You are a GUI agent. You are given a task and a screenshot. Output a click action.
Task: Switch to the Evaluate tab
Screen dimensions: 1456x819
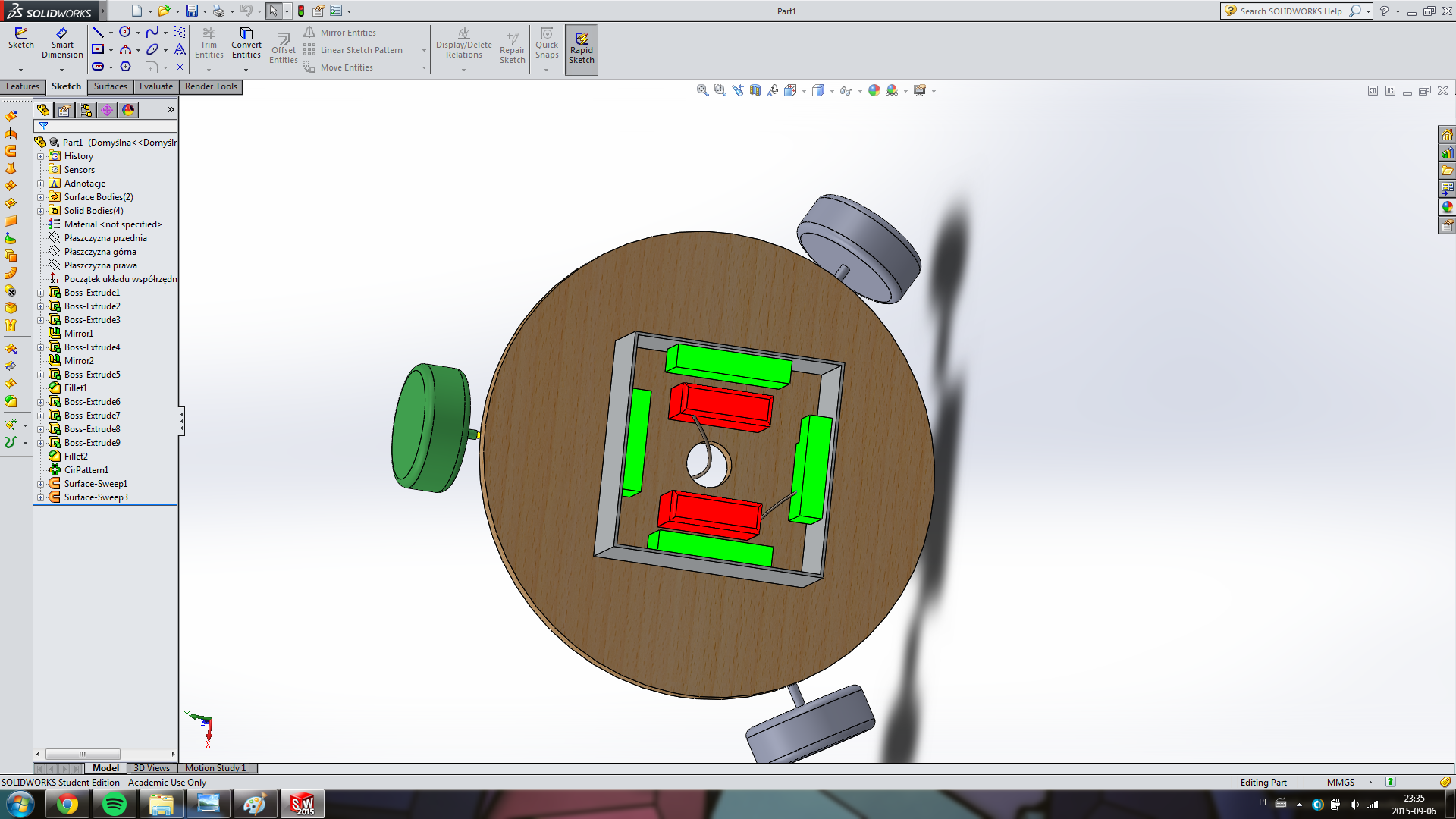156,86
